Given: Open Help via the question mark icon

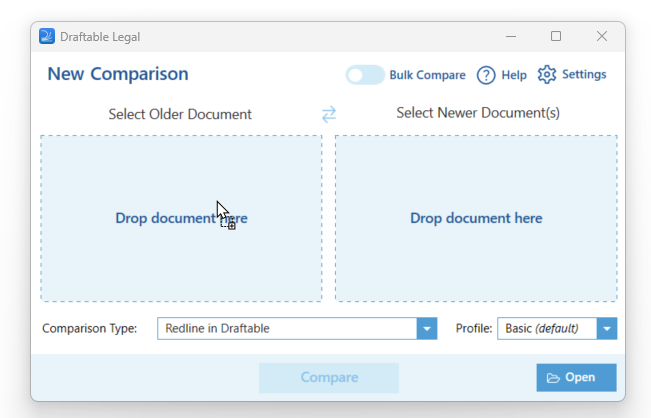Looking at the screenshot, I should [486, 75].
